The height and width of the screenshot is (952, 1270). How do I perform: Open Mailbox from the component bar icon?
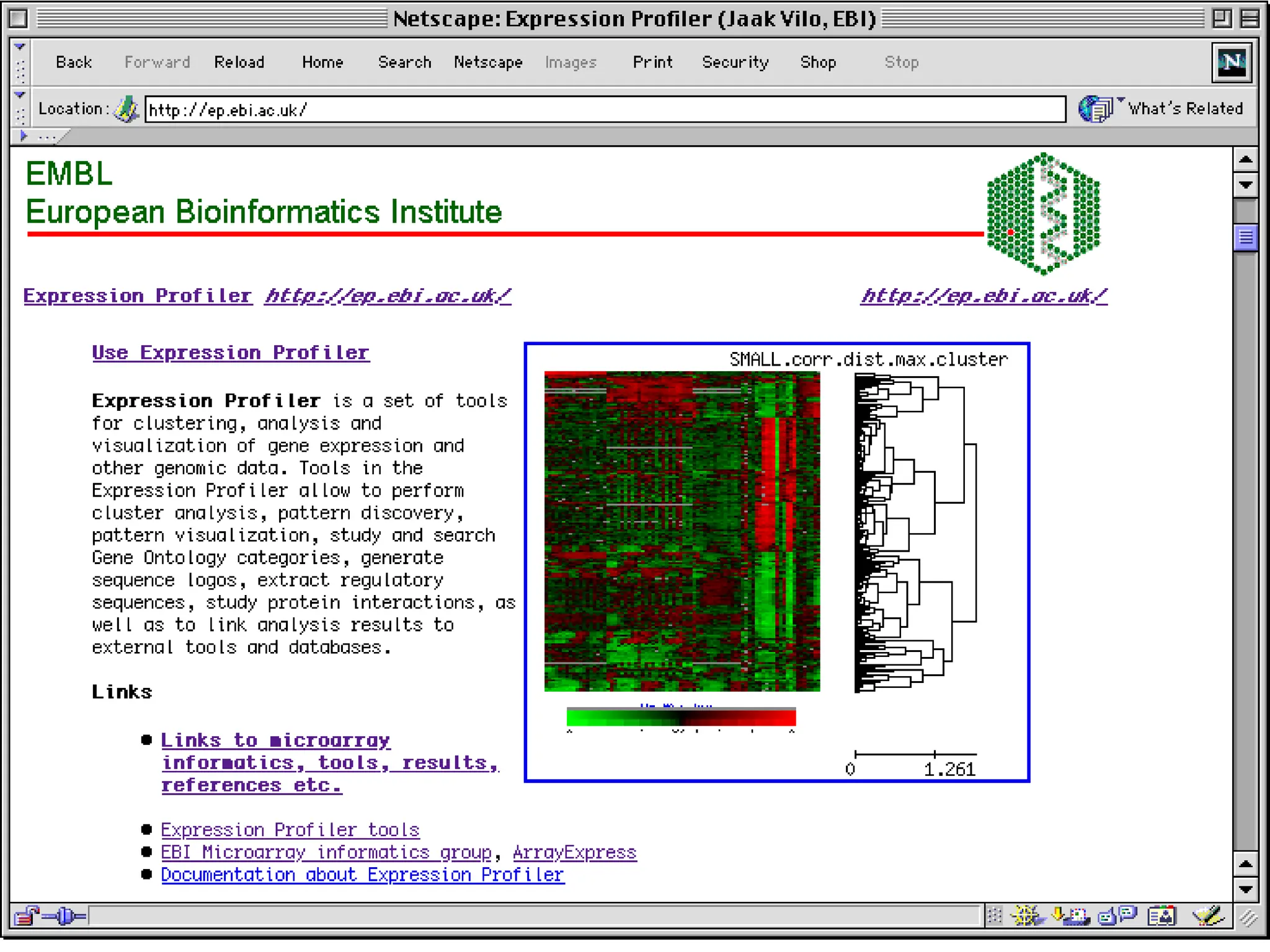(x=1072, y=915)
